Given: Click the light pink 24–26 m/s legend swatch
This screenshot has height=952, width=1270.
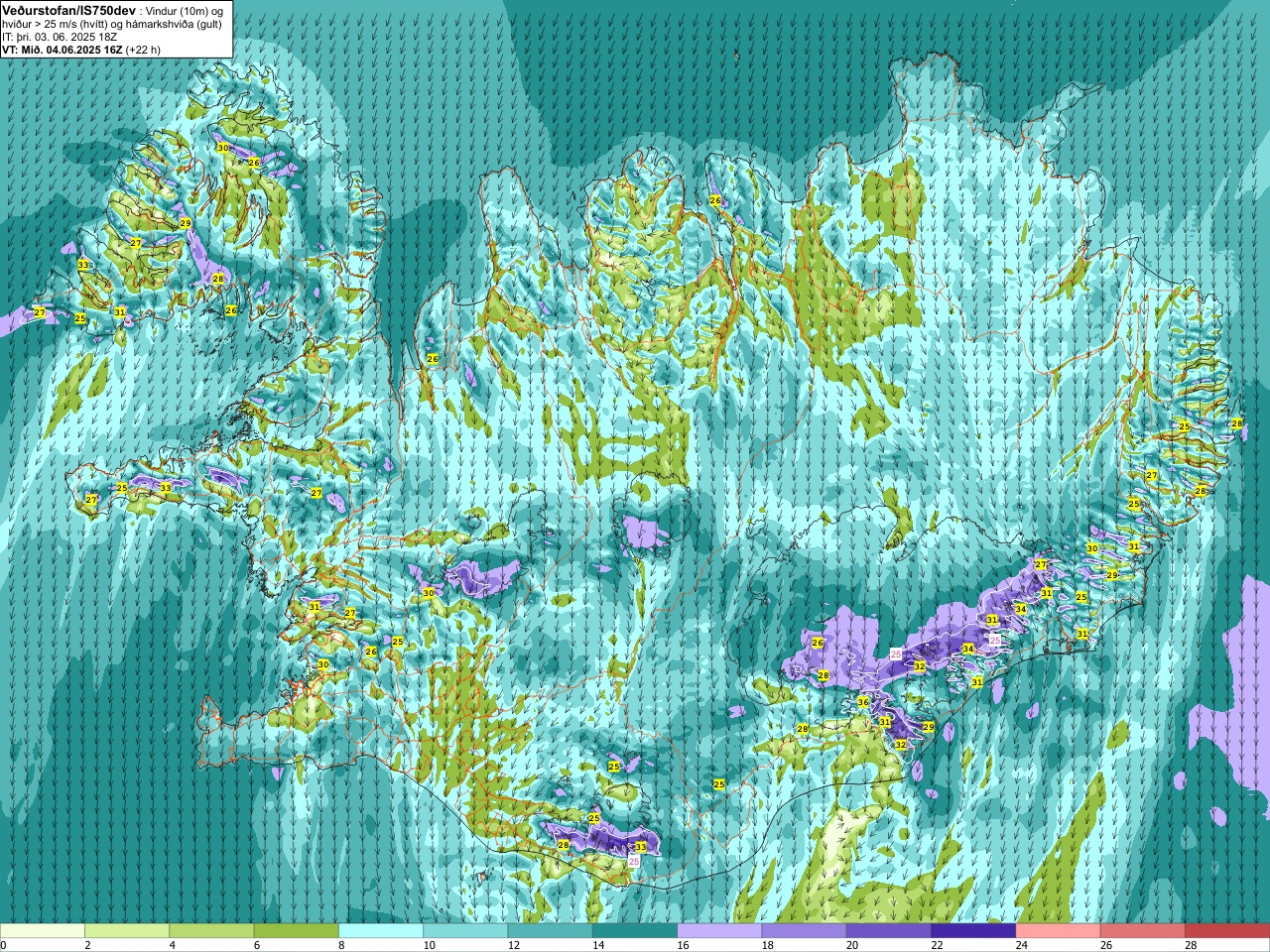Looking at the screenshot, I should [x=1059, y=931].
